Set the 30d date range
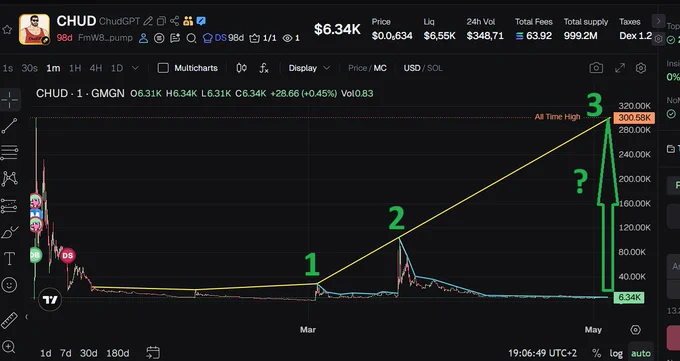680x361 pixels. 88,353
